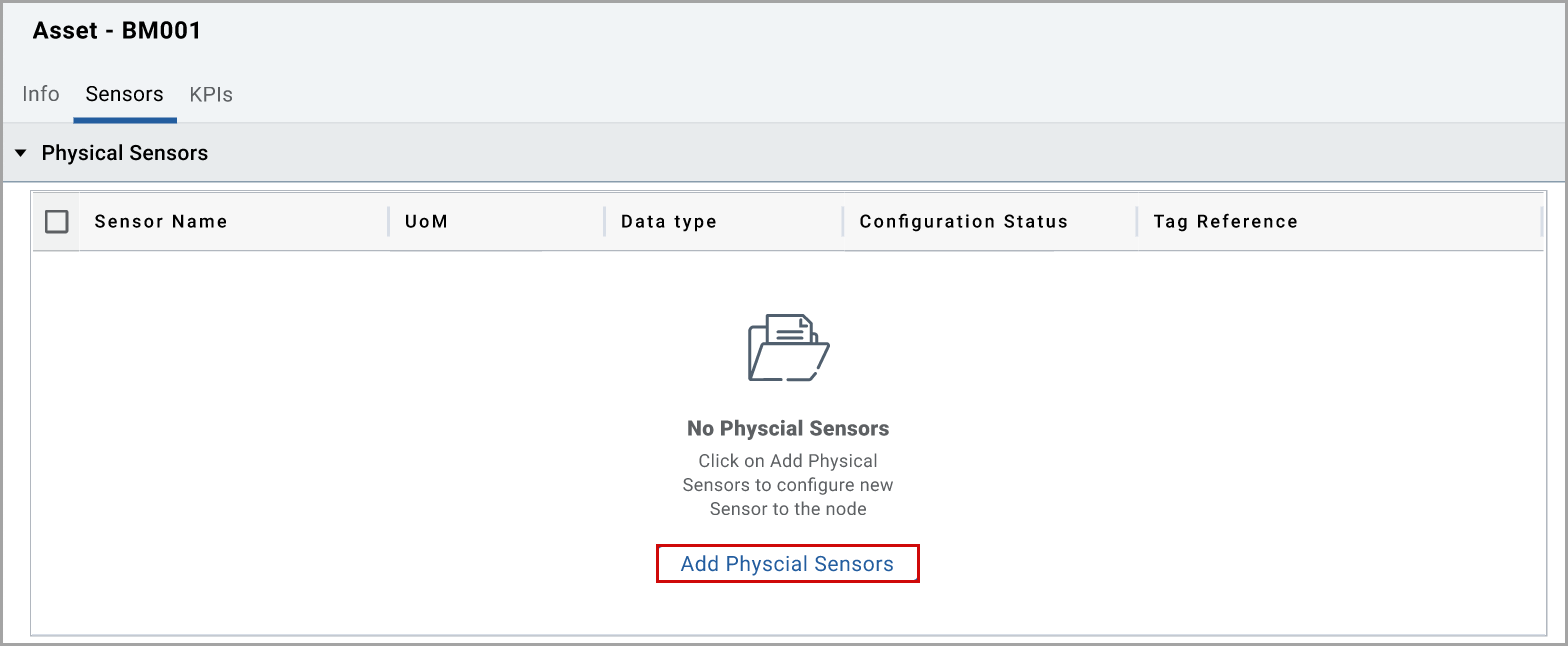Image resolution: width=1568 pixels, height=646 pixels.
Task: Switch to the KPIs tab
Action: coord(211,95)
